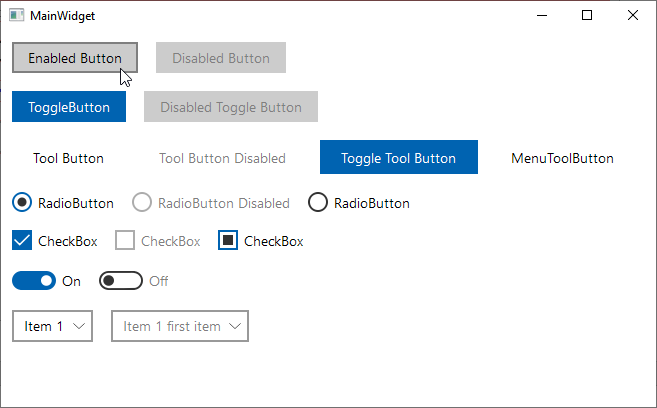Uncheck the checked CheckBox
The image size is (657, 408).
[22, 241]
